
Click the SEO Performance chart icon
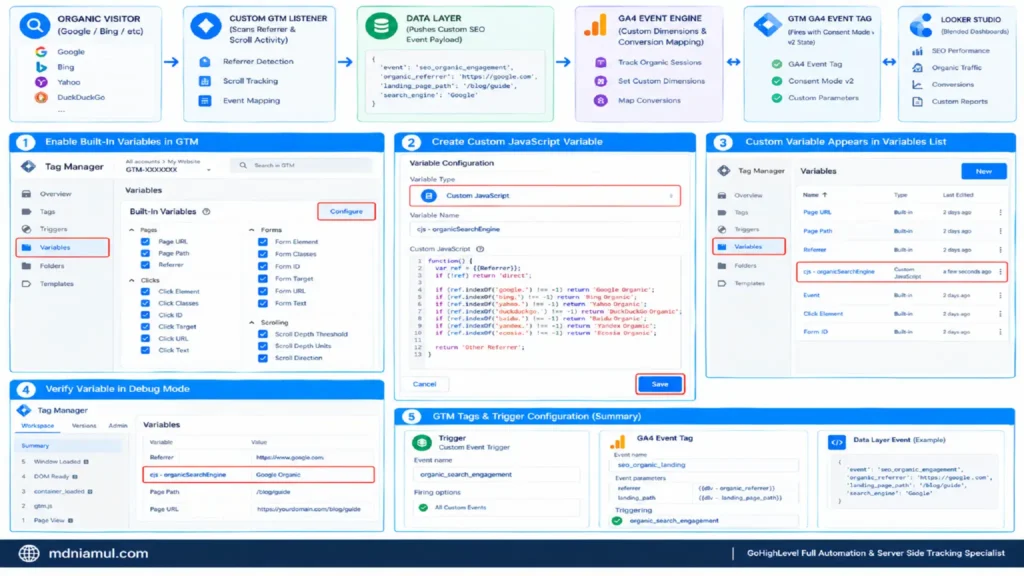click(918, 51)
